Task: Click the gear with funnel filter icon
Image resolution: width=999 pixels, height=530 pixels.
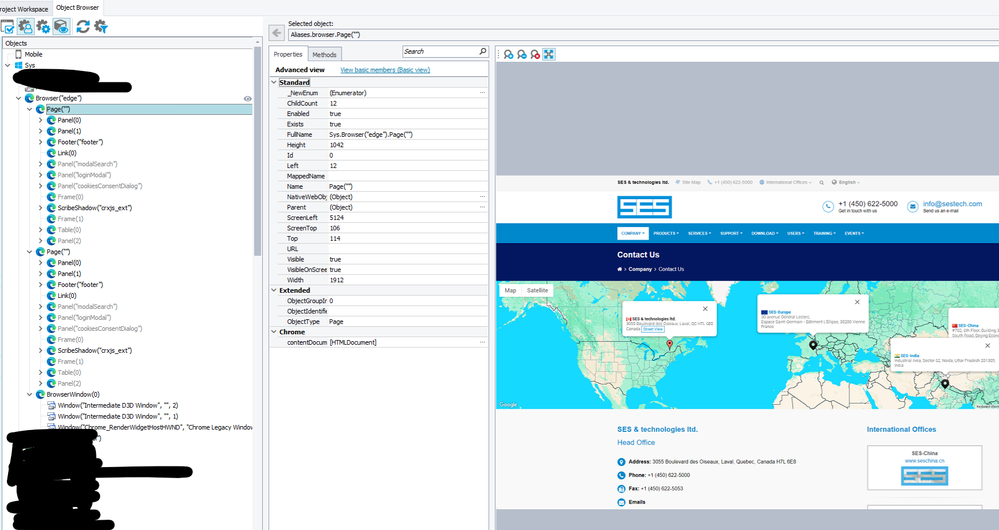Action: pyautogui.click(x=101, y=26)
